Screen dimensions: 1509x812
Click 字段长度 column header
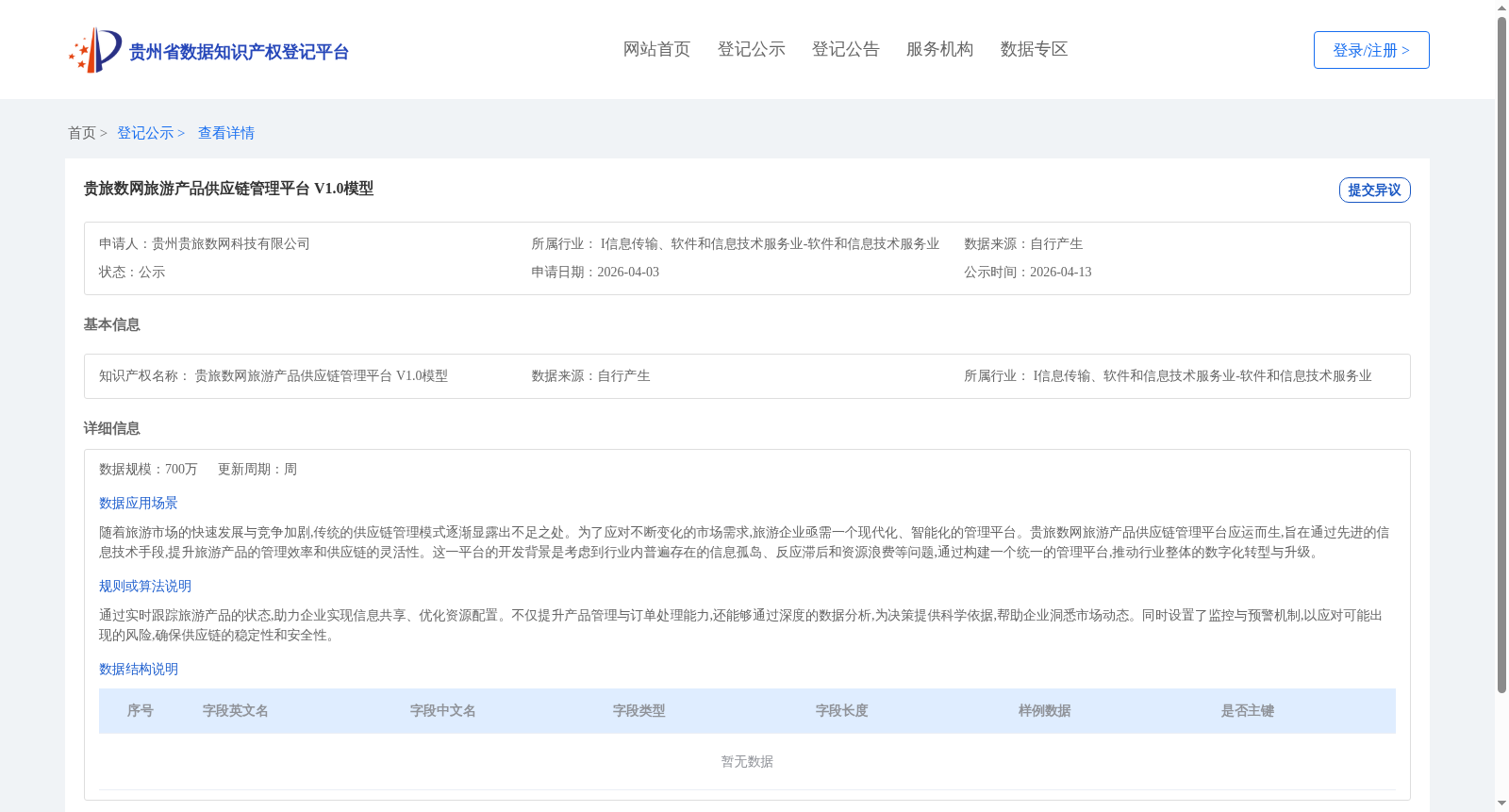pyautogui.click(x=842, y=710)
